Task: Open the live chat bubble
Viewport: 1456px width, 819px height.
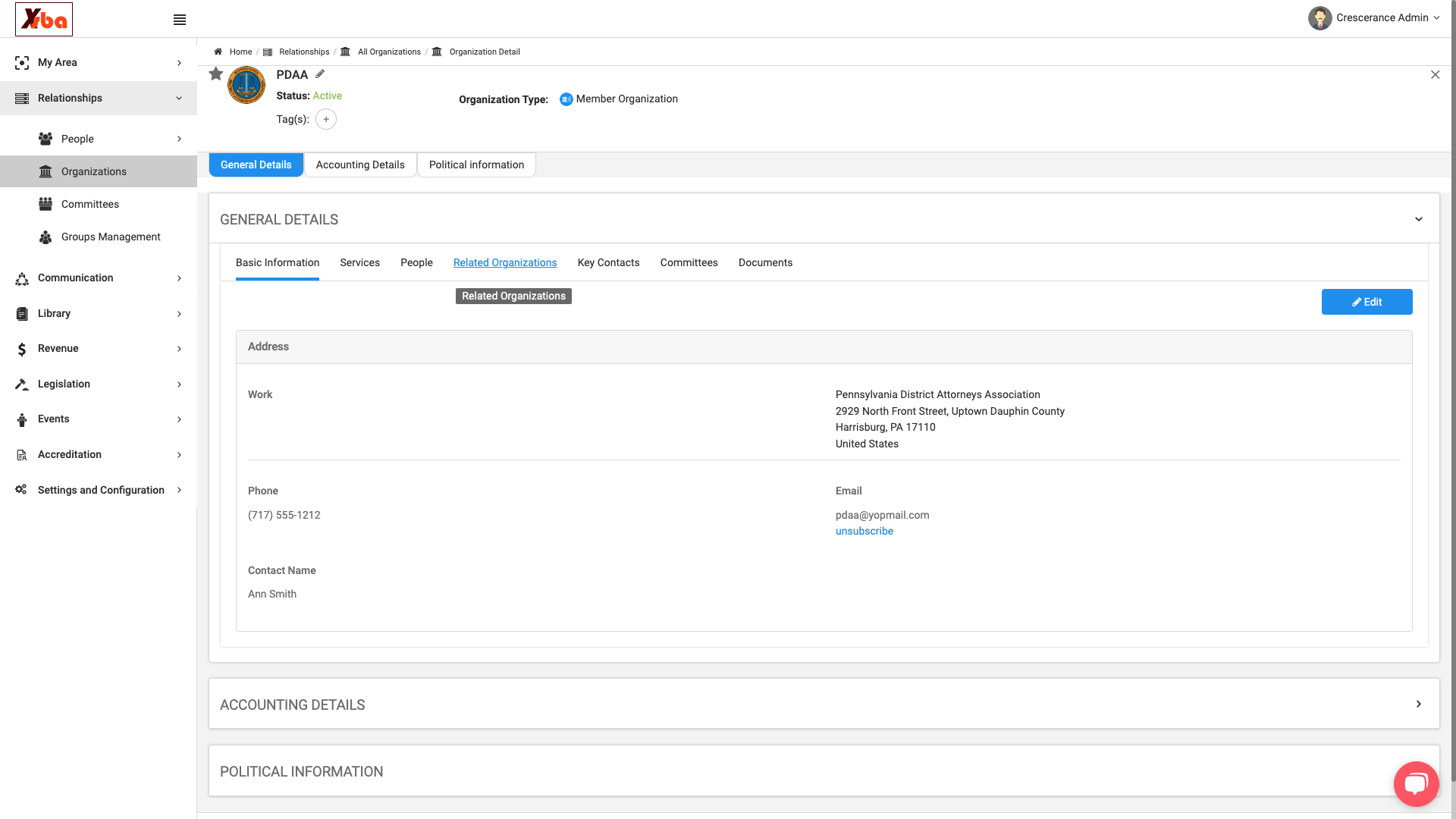Action: pyautogui.click(x=1416, y=783)
